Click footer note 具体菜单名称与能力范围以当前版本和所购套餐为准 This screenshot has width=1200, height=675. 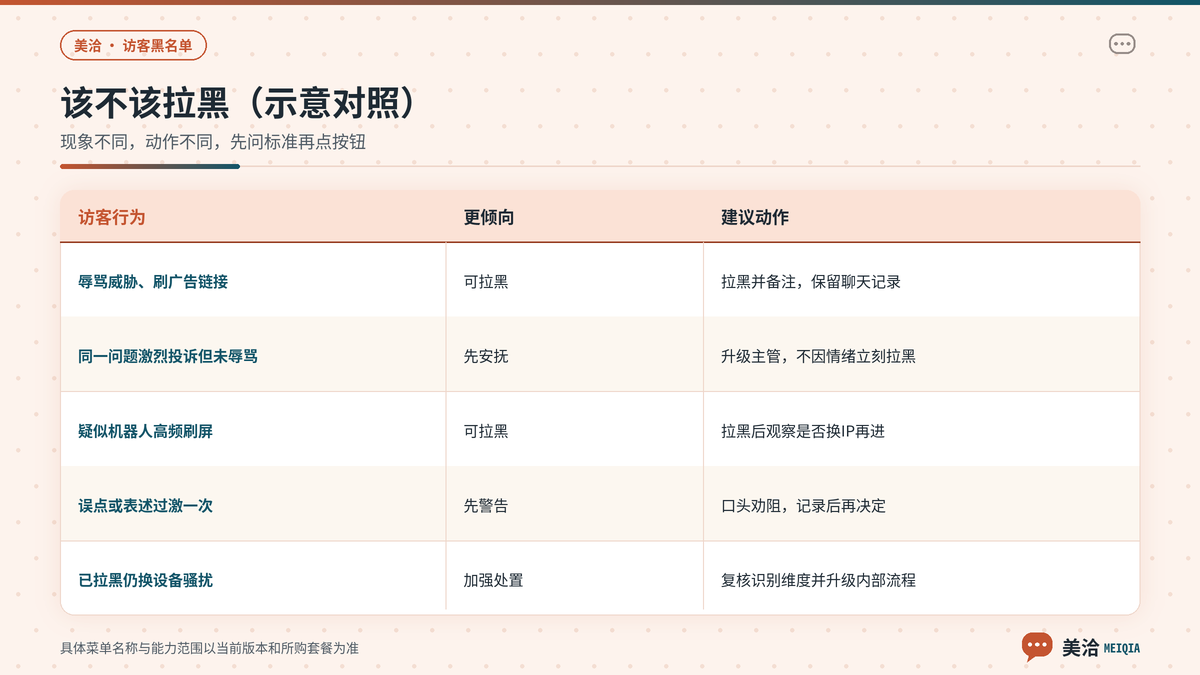[209, 648]
